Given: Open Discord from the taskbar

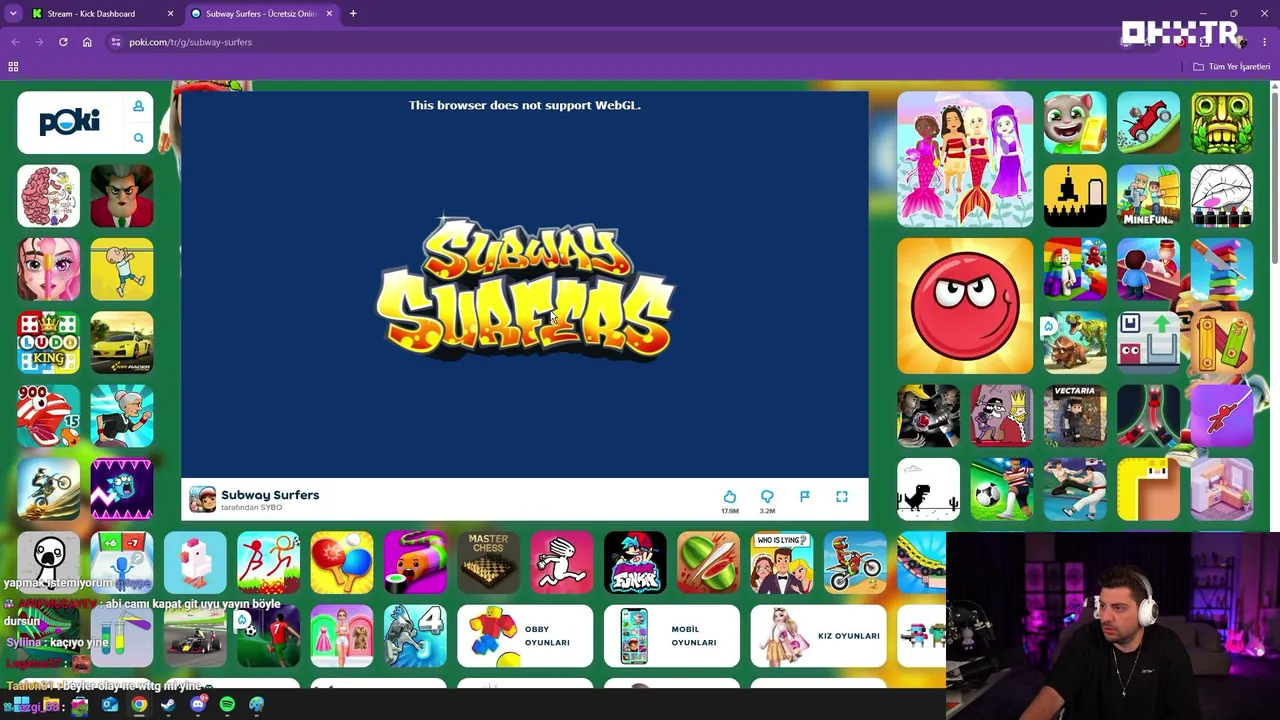Looking at the screenshot, I should [x=198, y=705].
